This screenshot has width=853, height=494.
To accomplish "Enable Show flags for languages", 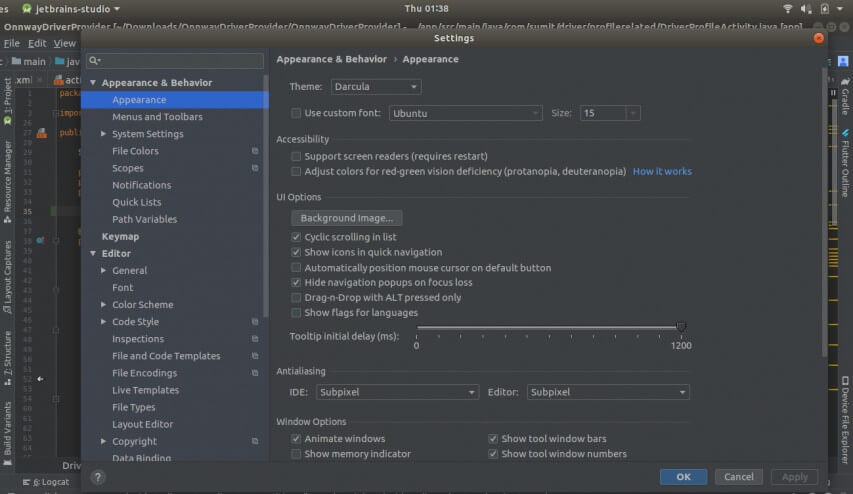I will coord(296,313).
